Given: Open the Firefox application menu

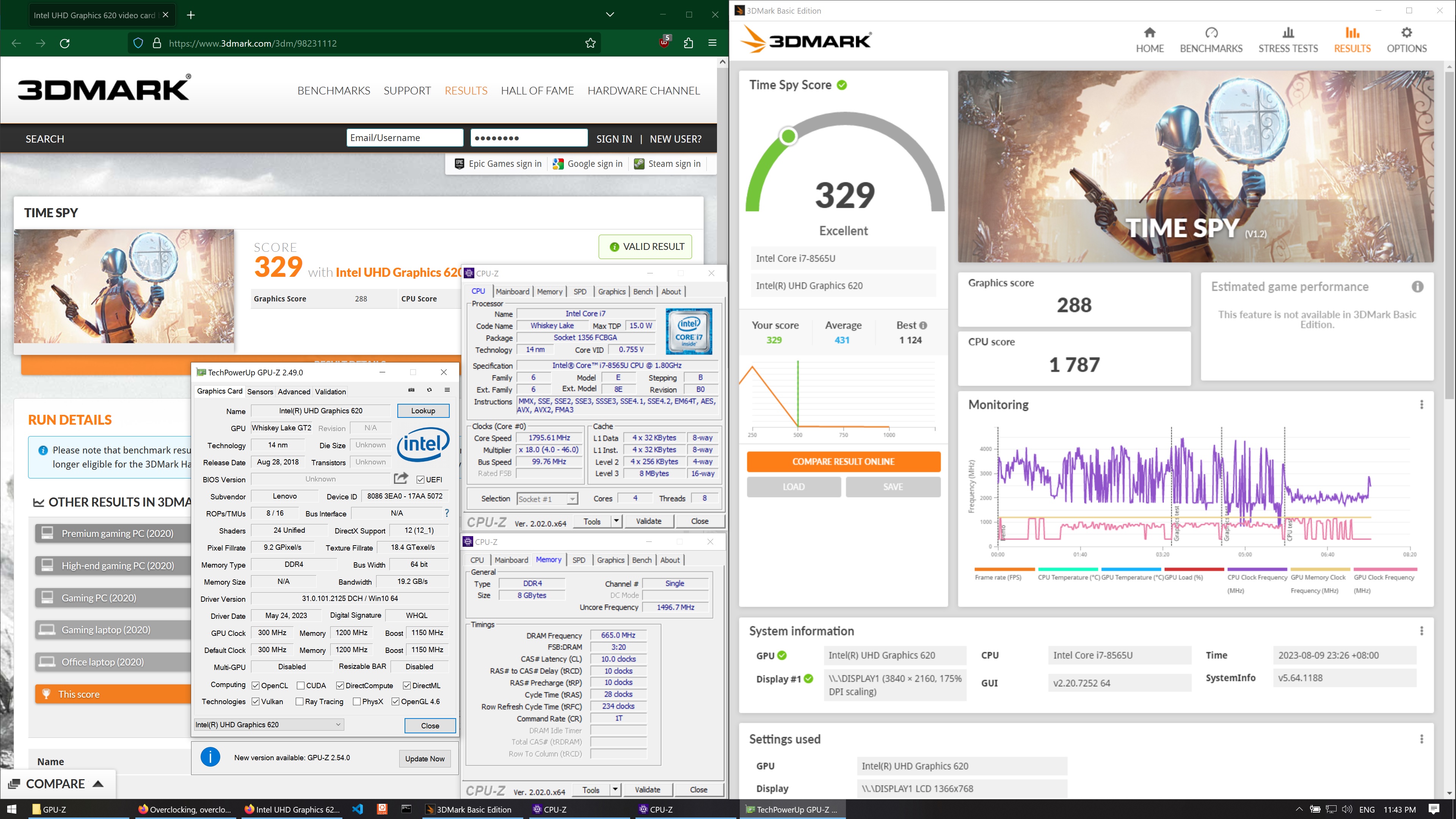Looking at the screenshot, I should (x=712, y=43).
